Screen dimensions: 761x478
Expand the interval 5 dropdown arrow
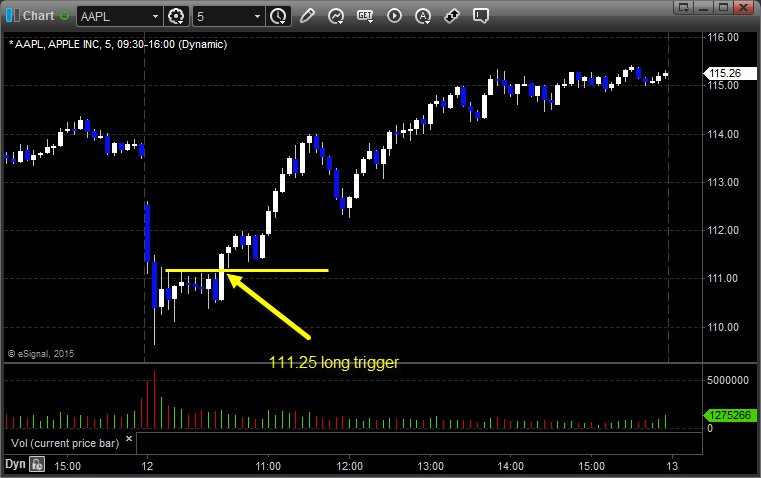click(258, 16)
